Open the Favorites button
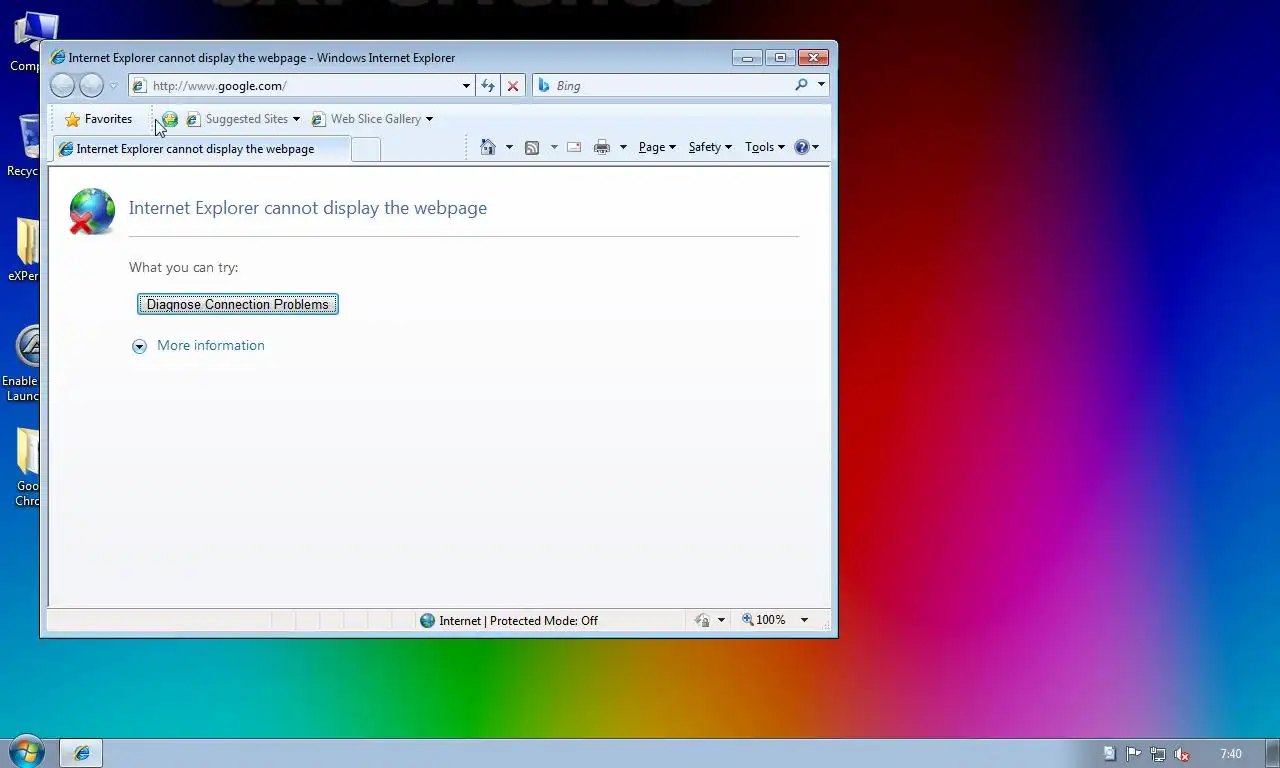 [x=98, y=119]
